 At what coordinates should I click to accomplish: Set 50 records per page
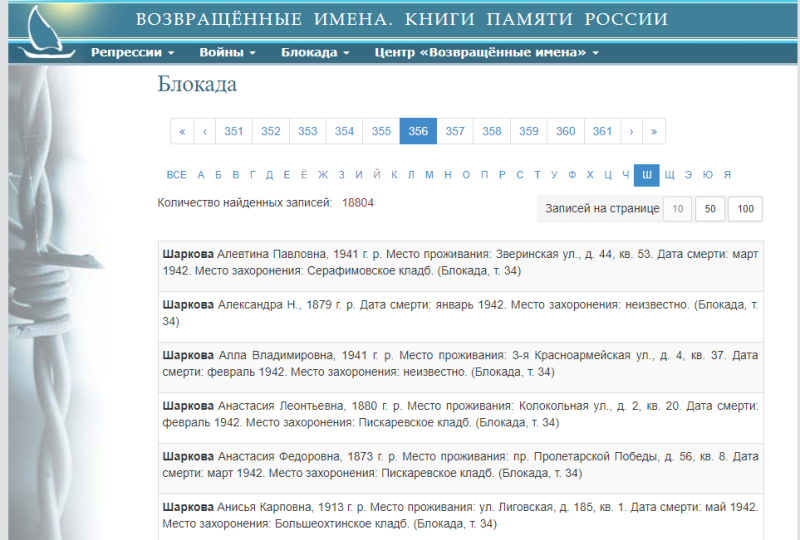(x=710, y=209)
